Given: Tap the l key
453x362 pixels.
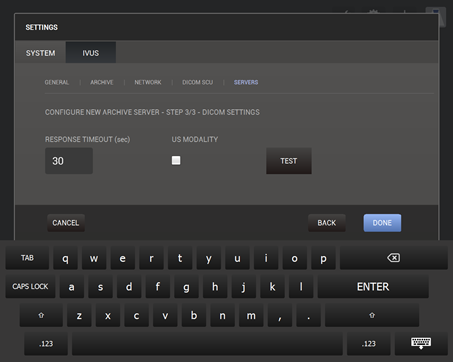Looking at the screenshot, I should [301, 286].
